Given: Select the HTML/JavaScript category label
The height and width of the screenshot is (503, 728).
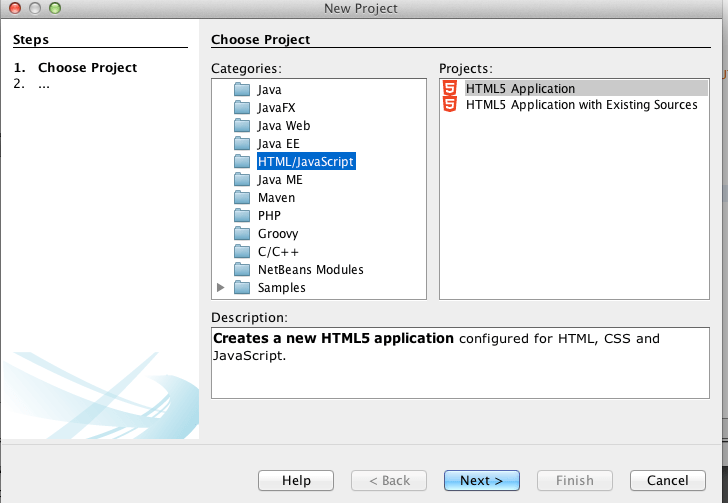Looking at the screenshot, I should point(306,161).
